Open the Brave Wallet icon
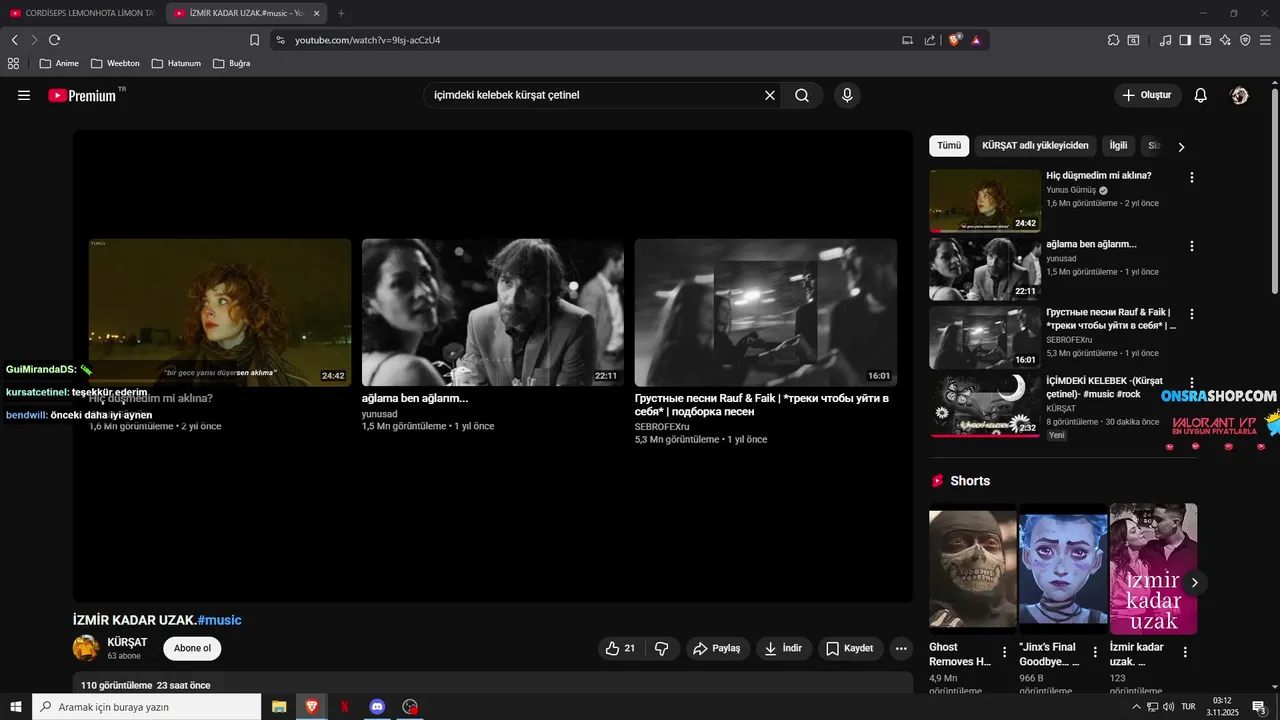Viewport: 1280px width, 720px height. coord(1205,40)
